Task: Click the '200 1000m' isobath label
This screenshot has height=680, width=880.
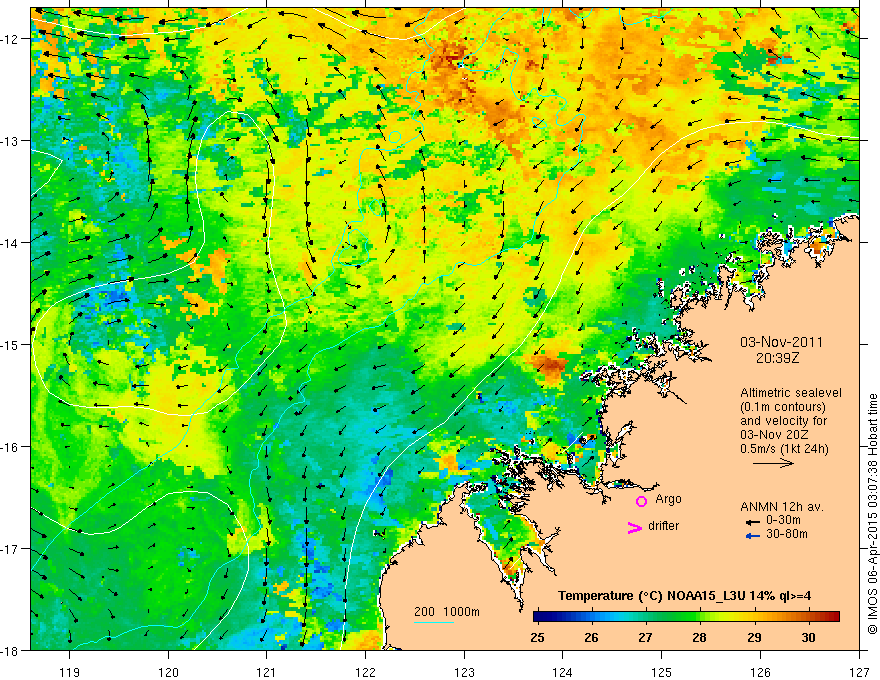Action: (x=447, y=612)
